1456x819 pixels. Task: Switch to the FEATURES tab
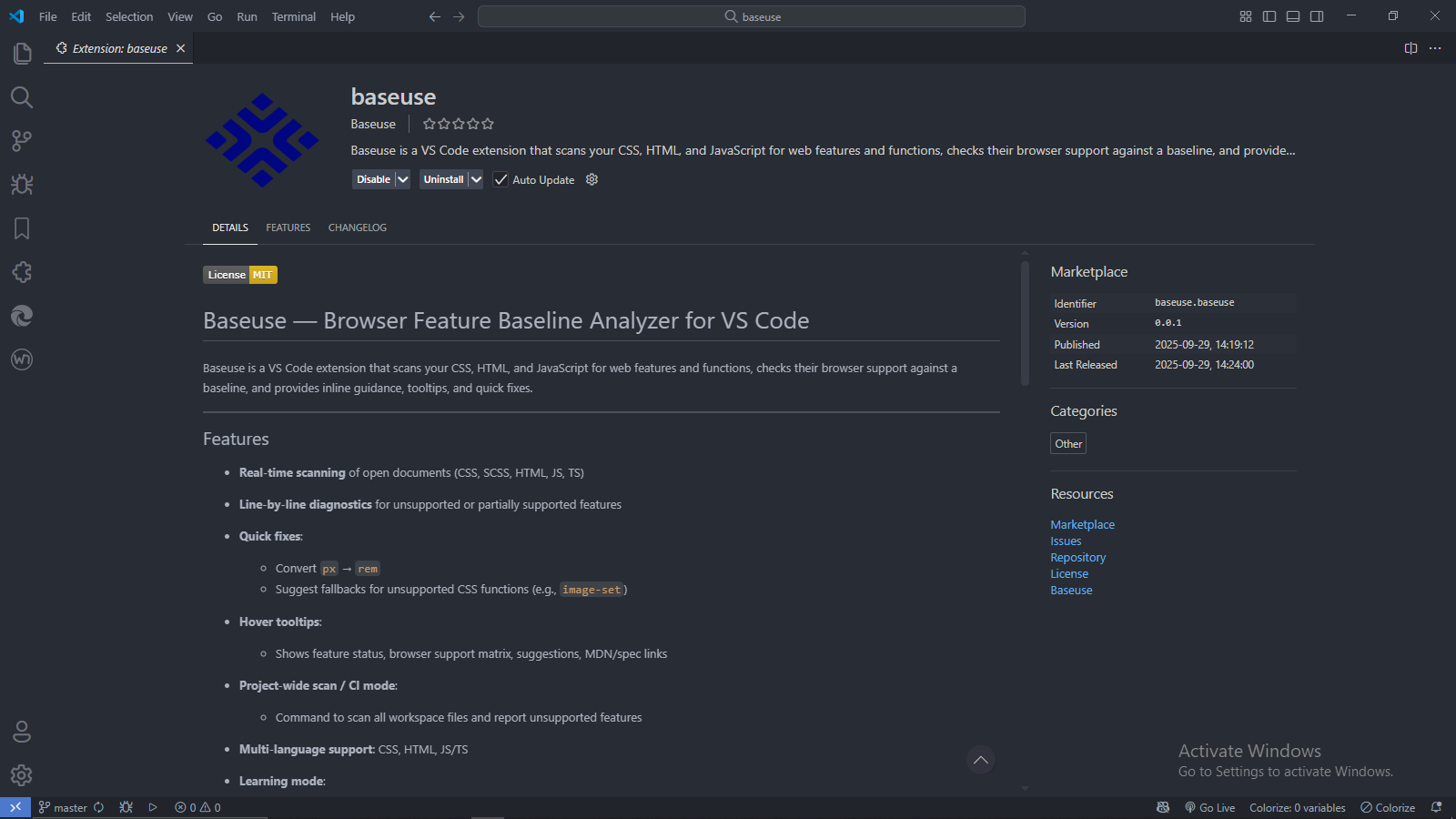pyautogui.click(x=288, y=227)
